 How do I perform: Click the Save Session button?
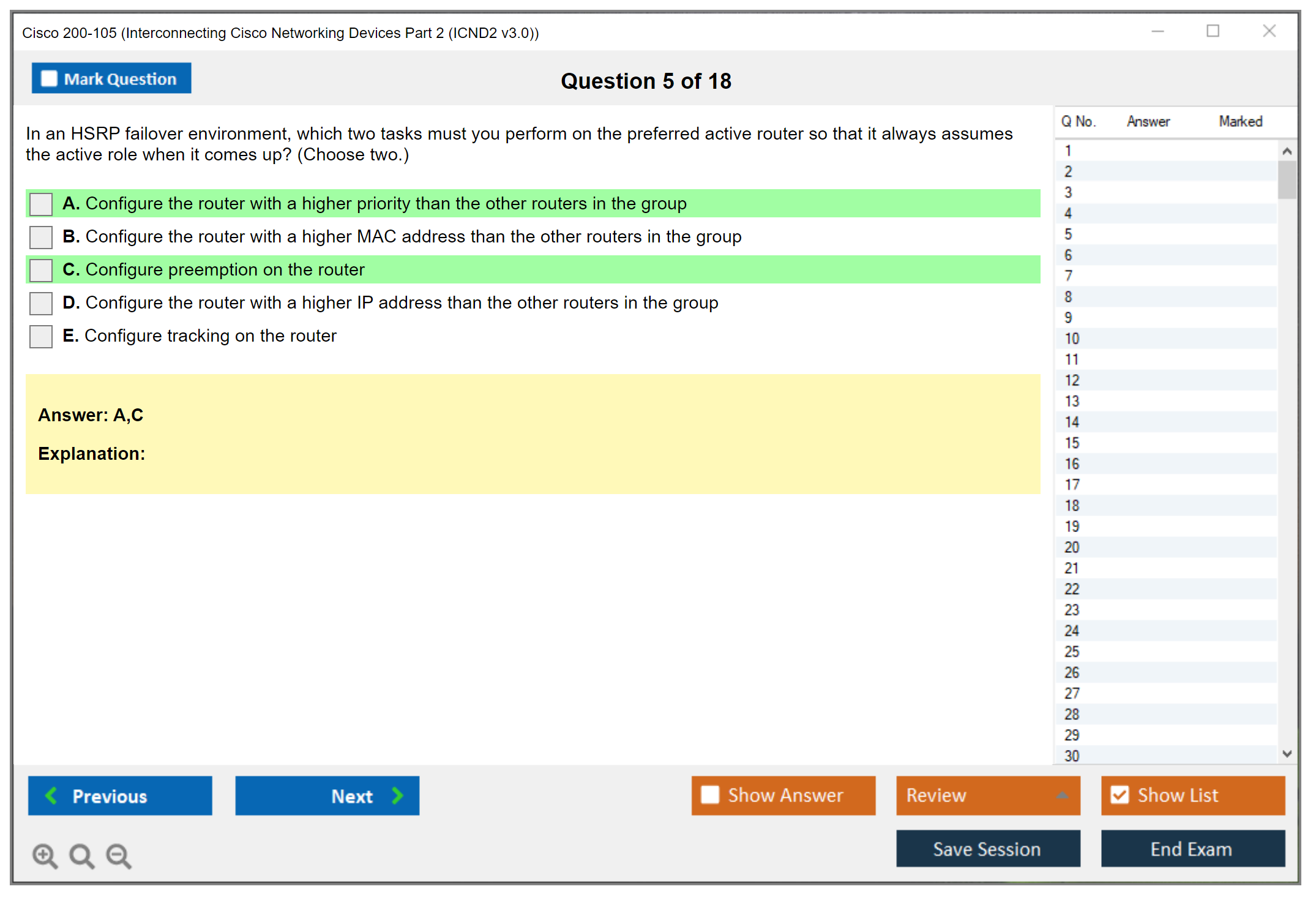pos(987,849)
